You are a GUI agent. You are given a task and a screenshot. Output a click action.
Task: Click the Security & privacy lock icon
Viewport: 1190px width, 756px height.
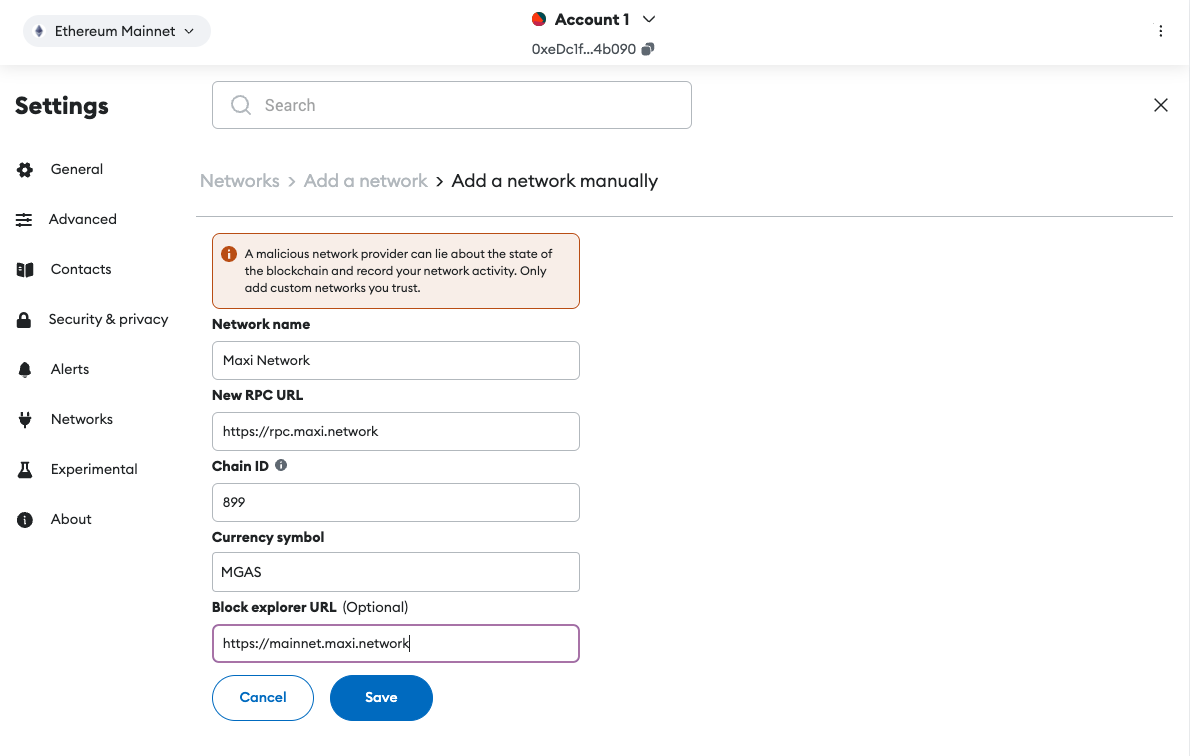pos(25,320)
